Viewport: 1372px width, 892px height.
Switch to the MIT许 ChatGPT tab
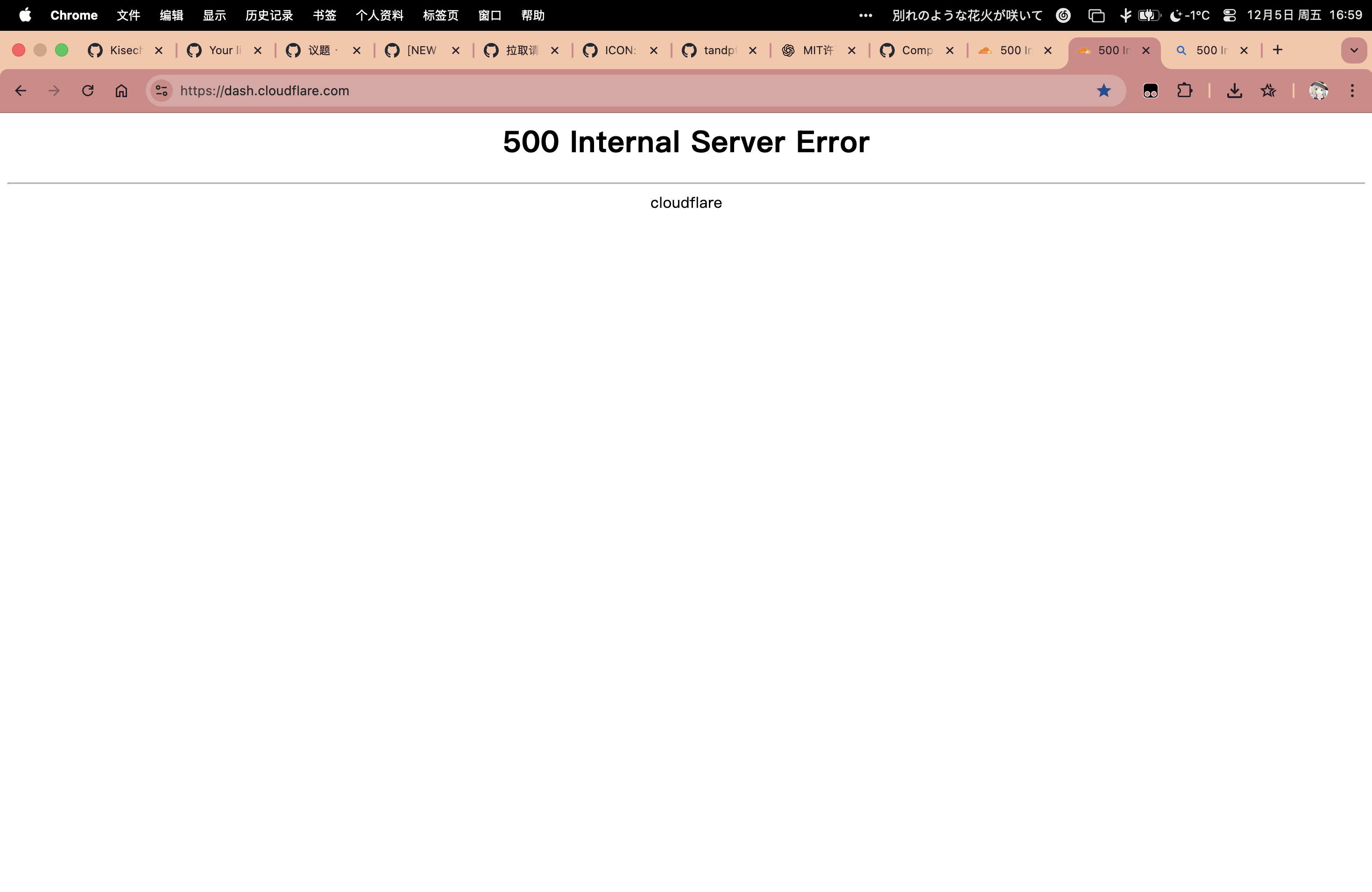point(816,50)
